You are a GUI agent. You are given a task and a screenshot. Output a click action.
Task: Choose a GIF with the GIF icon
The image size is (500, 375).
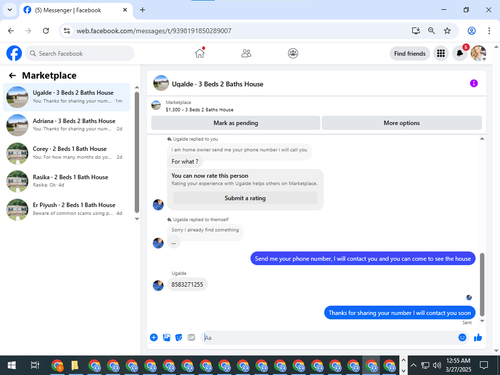(x=191, y=337)
